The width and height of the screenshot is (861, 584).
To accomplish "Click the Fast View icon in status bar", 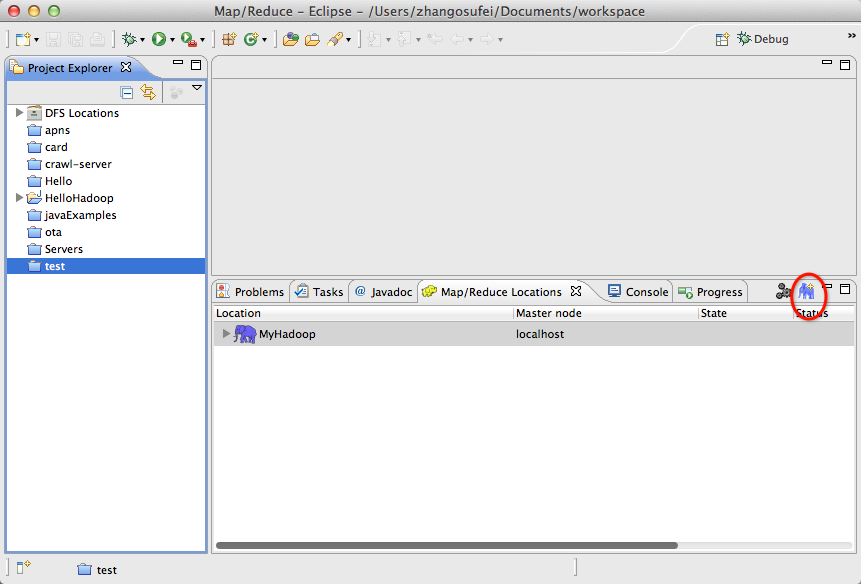I will pyautogui.click(x=23, y=567).
